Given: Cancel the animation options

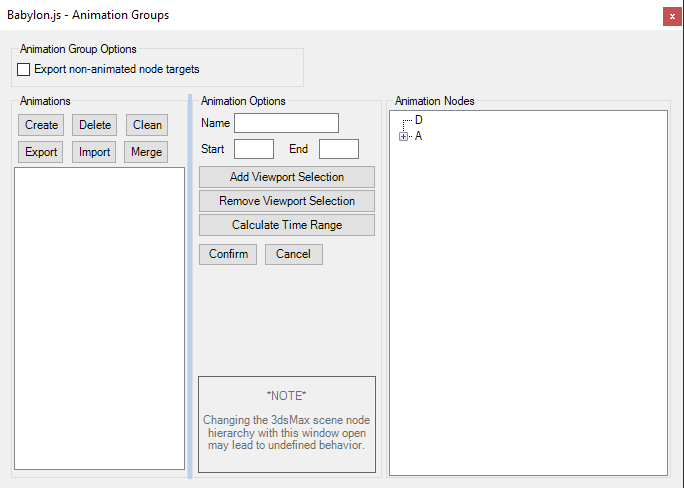Looking at the screenshot, I should point(294,254).
